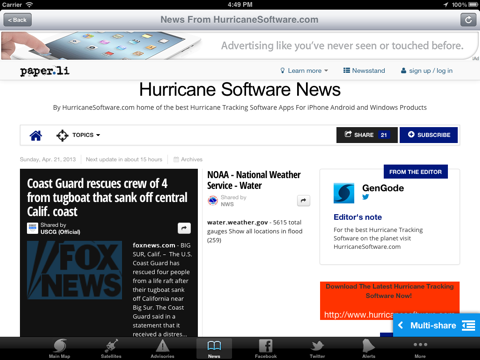Viewport: 480px width, 360px height.
Task: Click the USCG (Official) avatar icon
Action: 32,228
